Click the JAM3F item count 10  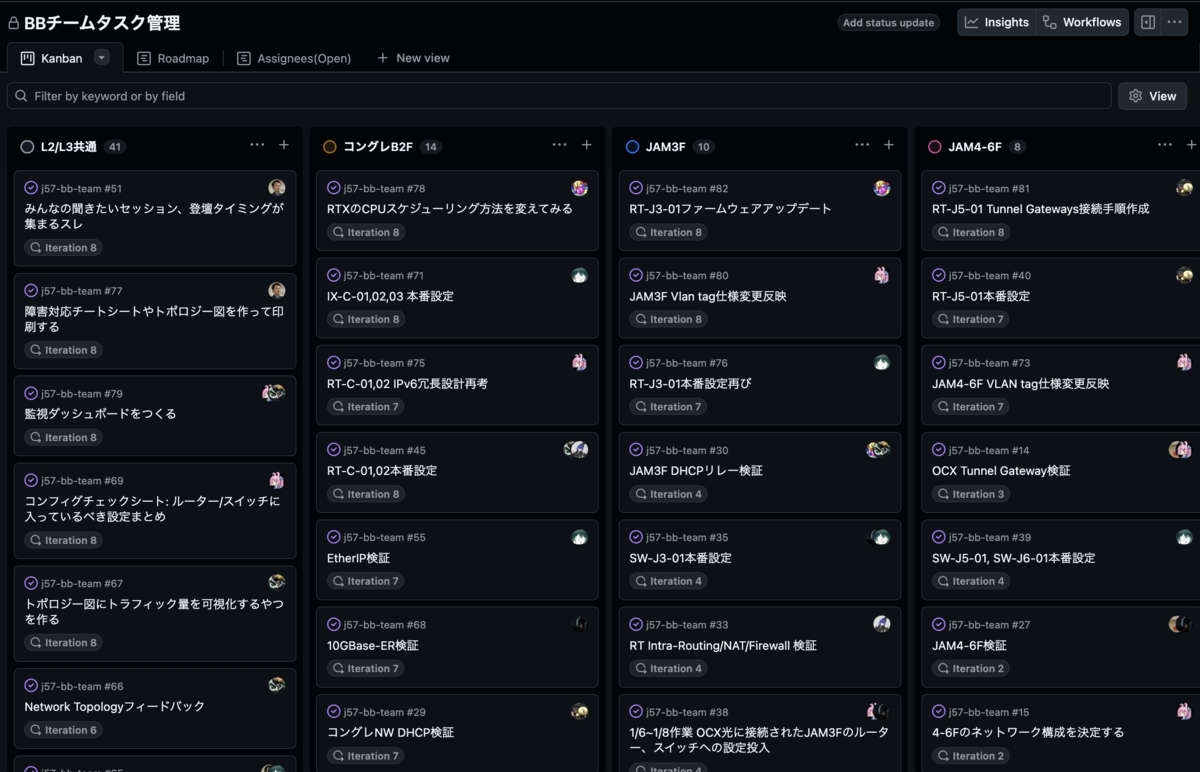[x=703, y=147]
